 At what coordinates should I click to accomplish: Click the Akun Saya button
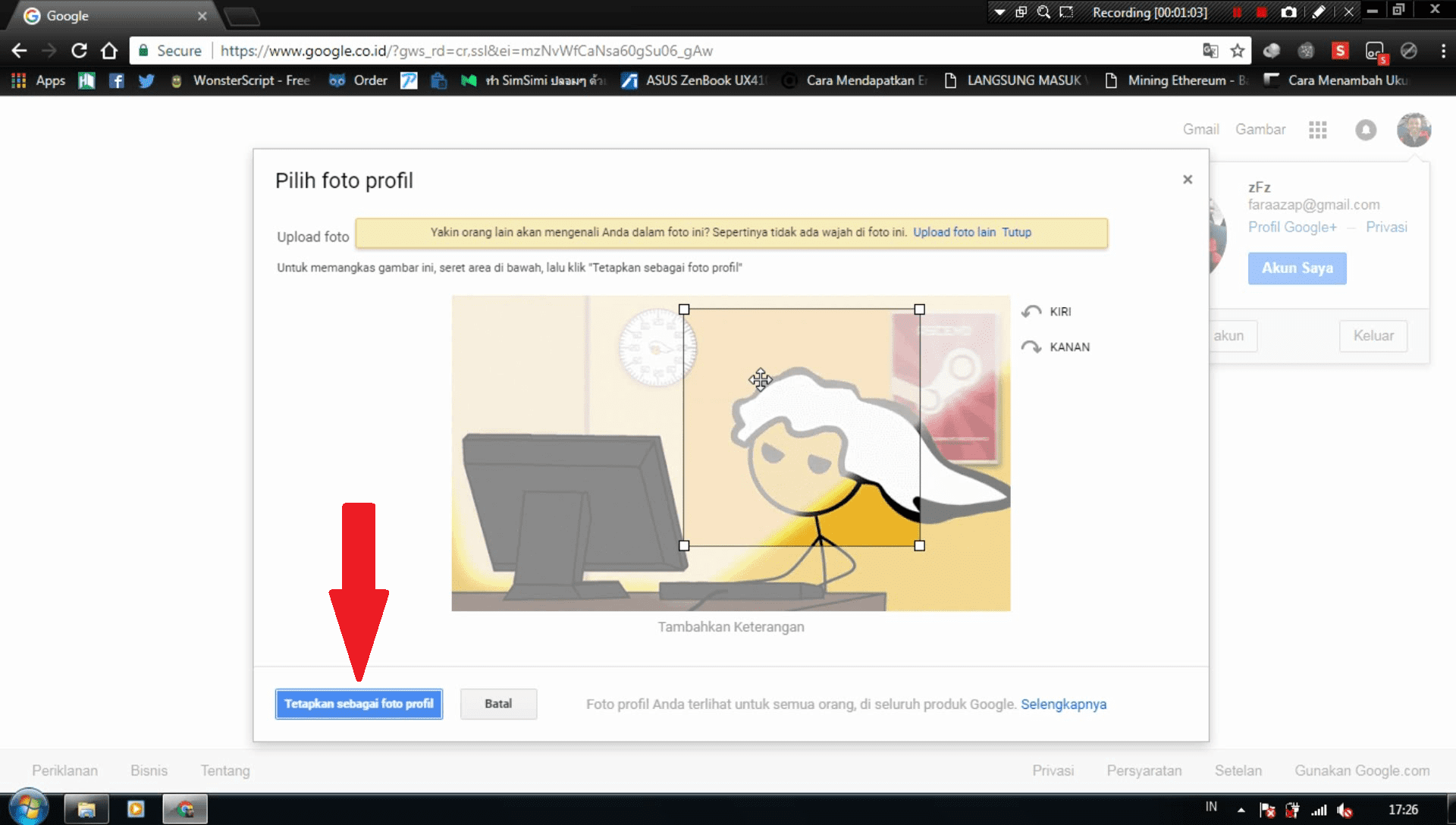(x=1296, y=268)
